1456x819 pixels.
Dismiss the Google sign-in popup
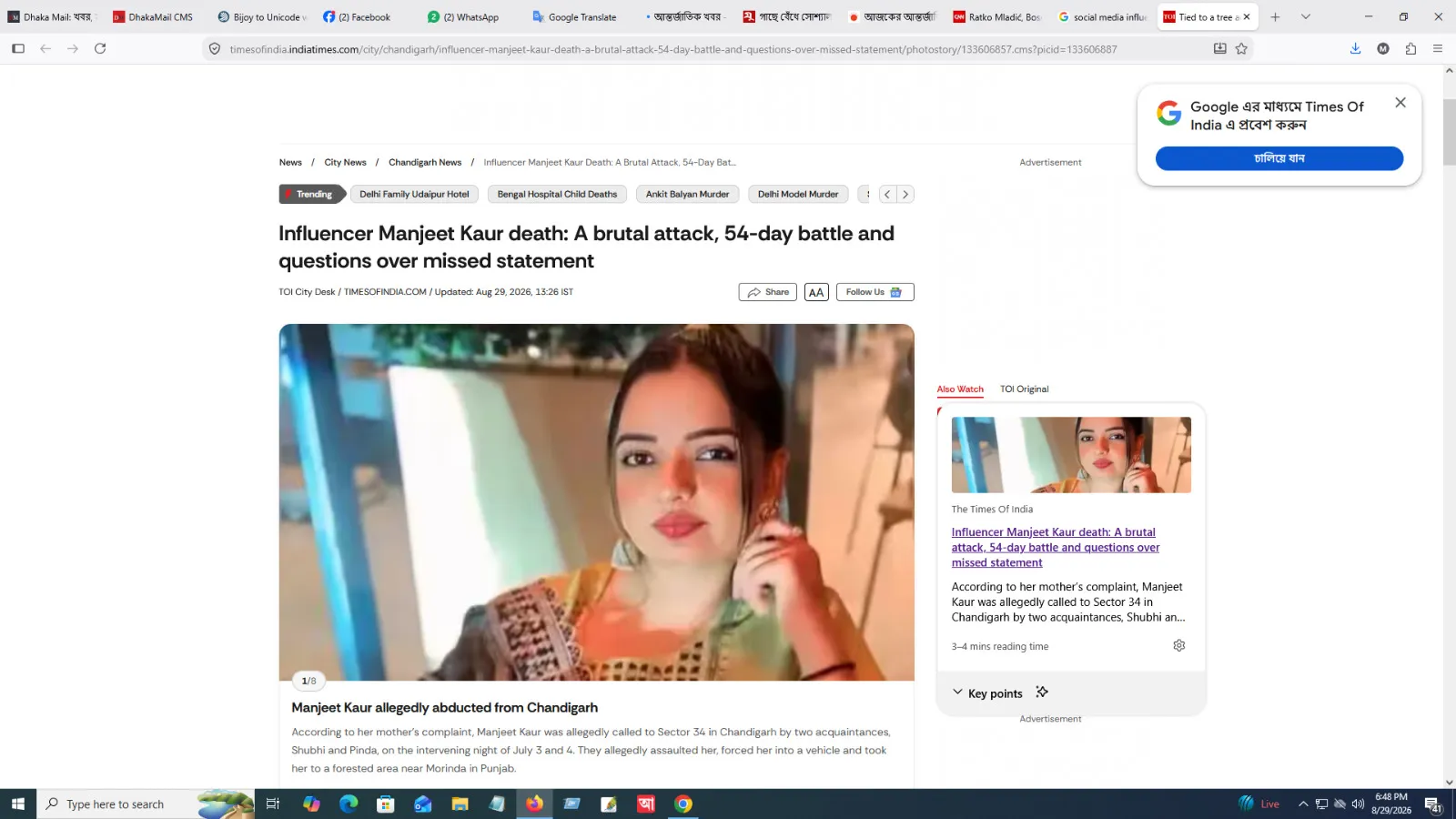[1400, 103]
